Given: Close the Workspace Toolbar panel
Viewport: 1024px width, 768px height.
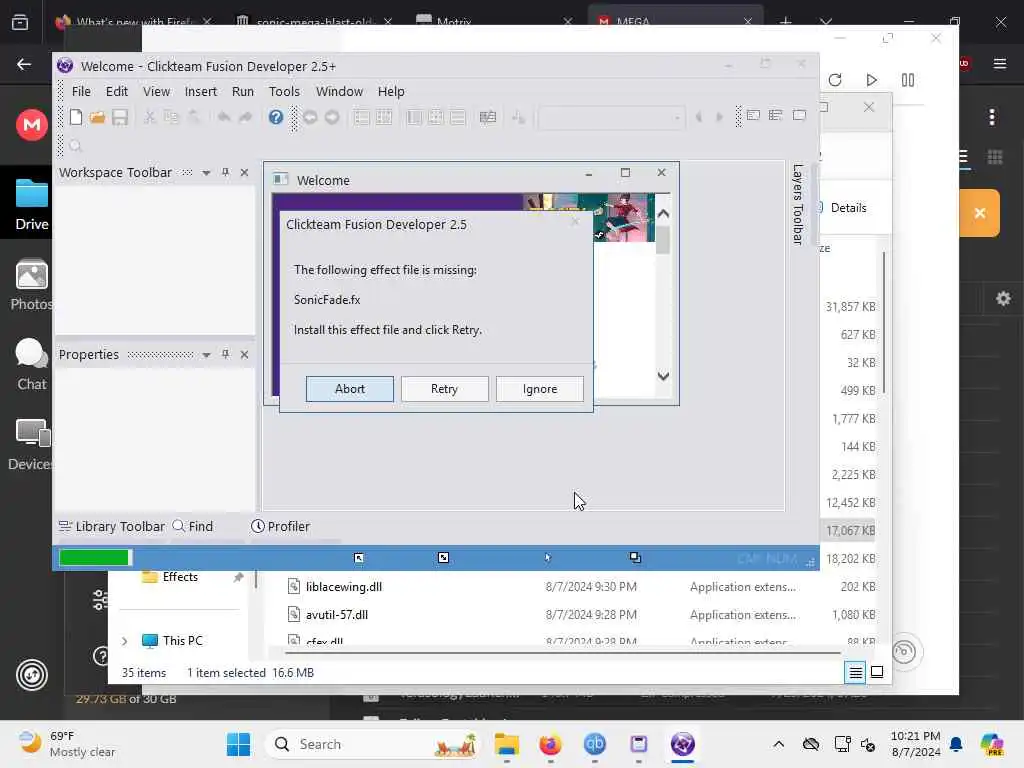Looking at the screenshot, I should [244, 172].
